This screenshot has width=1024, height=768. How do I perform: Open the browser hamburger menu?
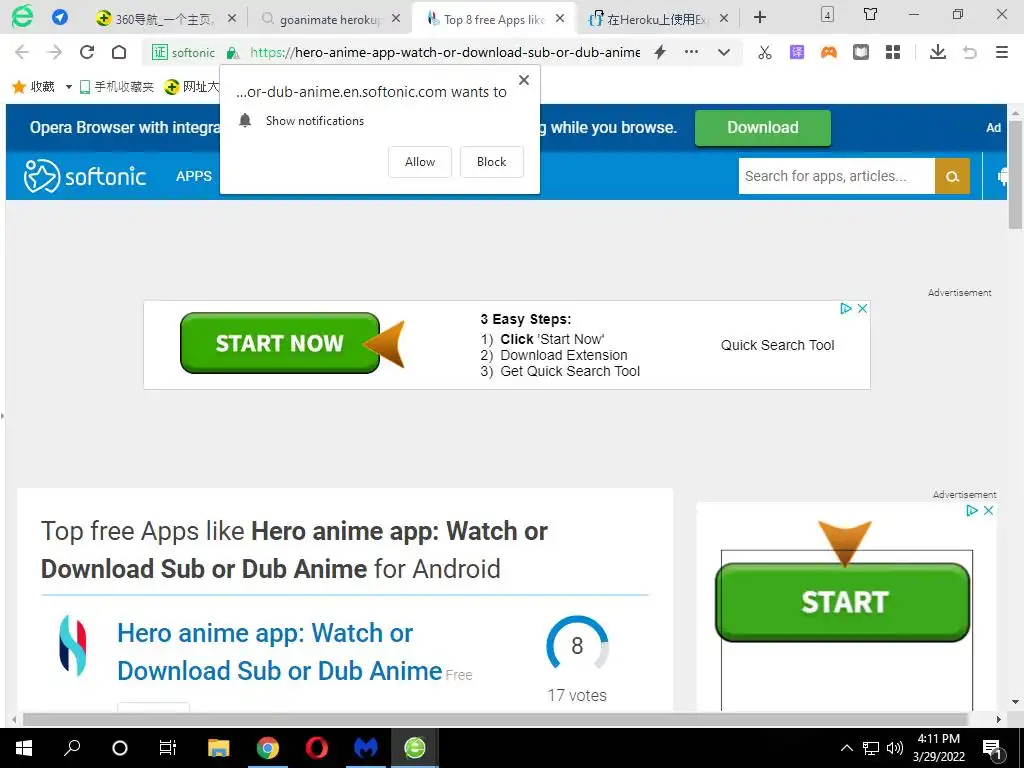(1002, 52)
